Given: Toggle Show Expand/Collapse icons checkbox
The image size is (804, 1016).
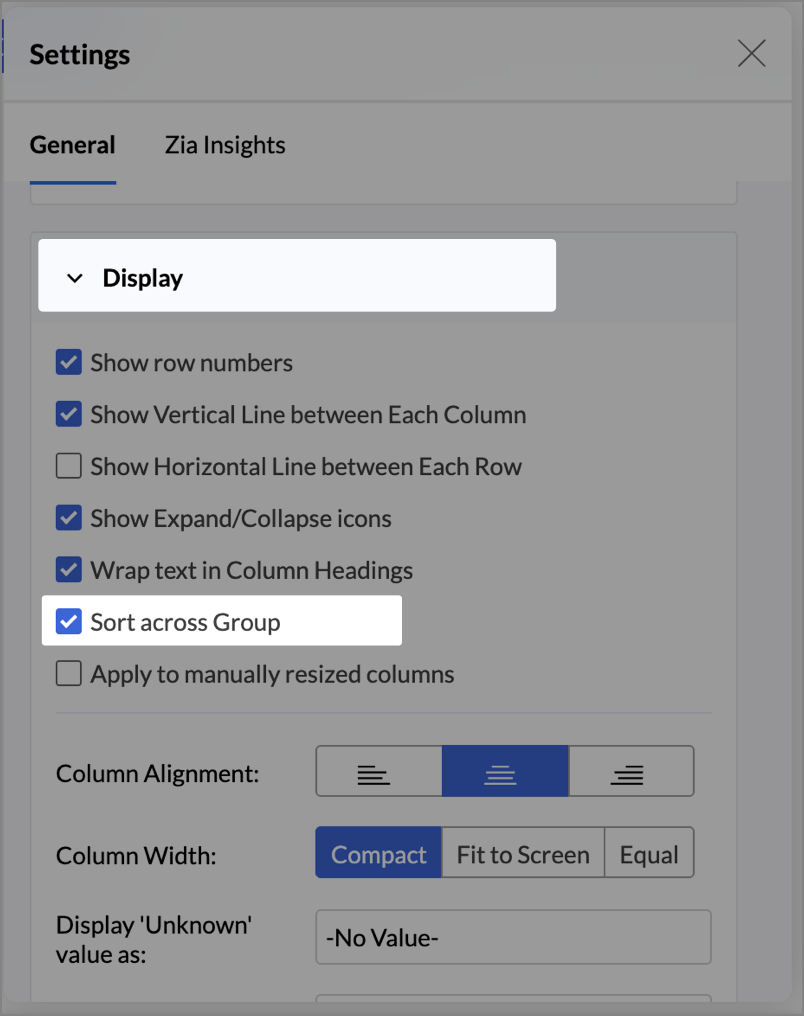Looking at the screenshot, I should [x=69, y=518].
